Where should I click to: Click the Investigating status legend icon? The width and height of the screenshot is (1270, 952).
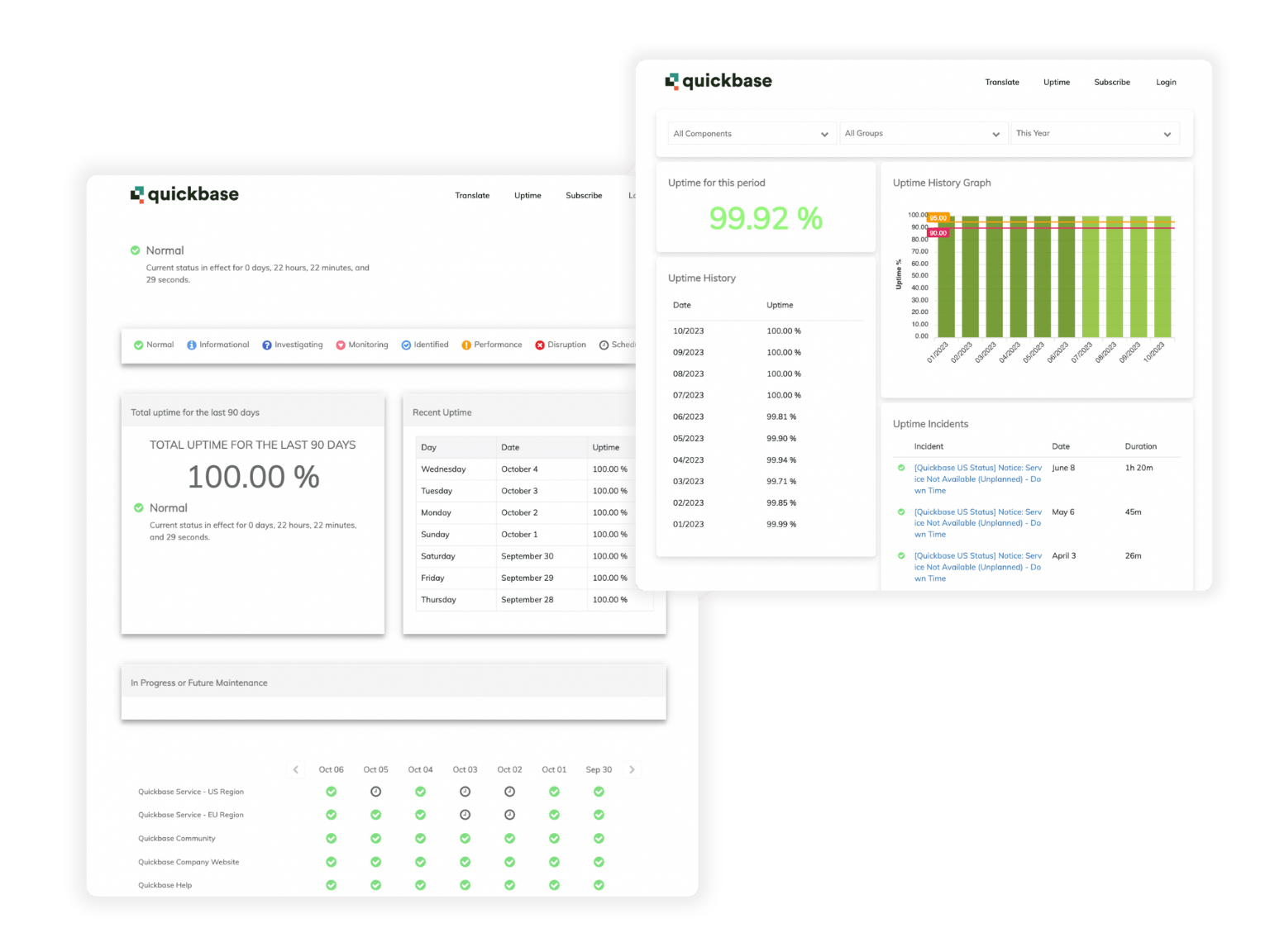tap(265, 345)
